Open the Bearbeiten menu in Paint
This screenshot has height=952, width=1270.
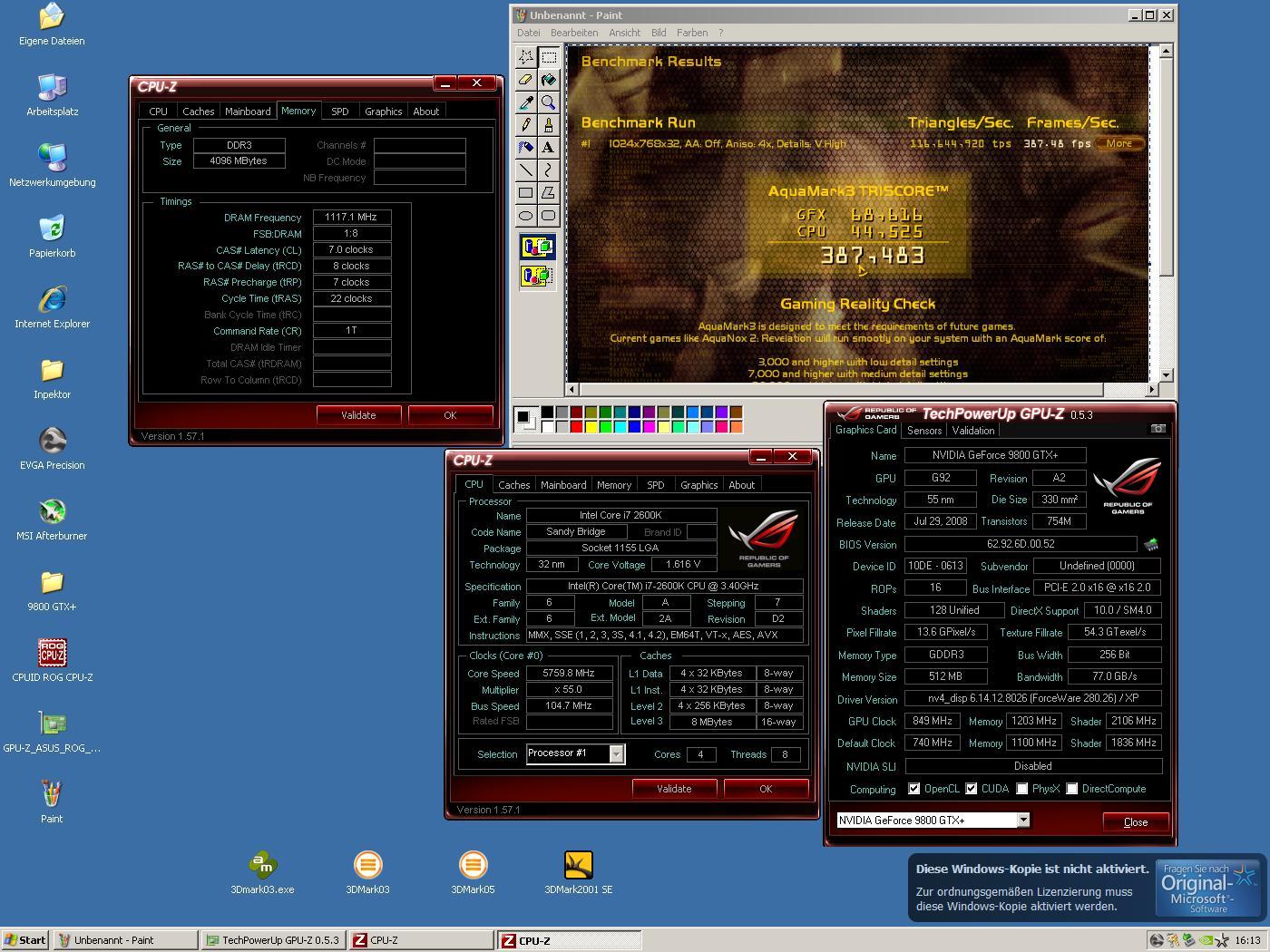coord(574,33)
